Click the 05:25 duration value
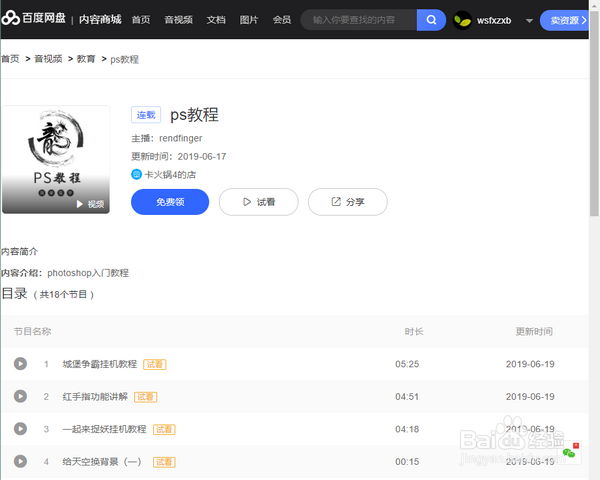600x480 pixels. click(407, 364)
